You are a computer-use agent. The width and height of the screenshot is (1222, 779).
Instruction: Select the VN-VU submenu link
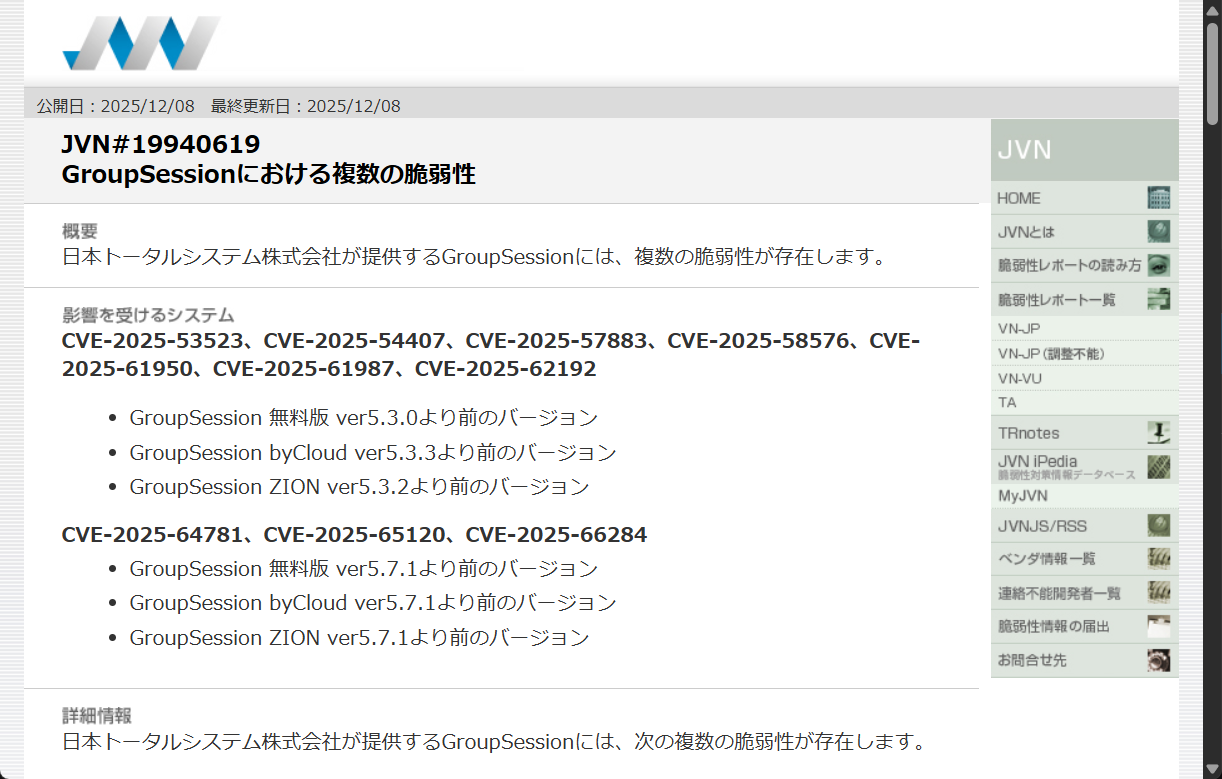[x=1084, y=378]
